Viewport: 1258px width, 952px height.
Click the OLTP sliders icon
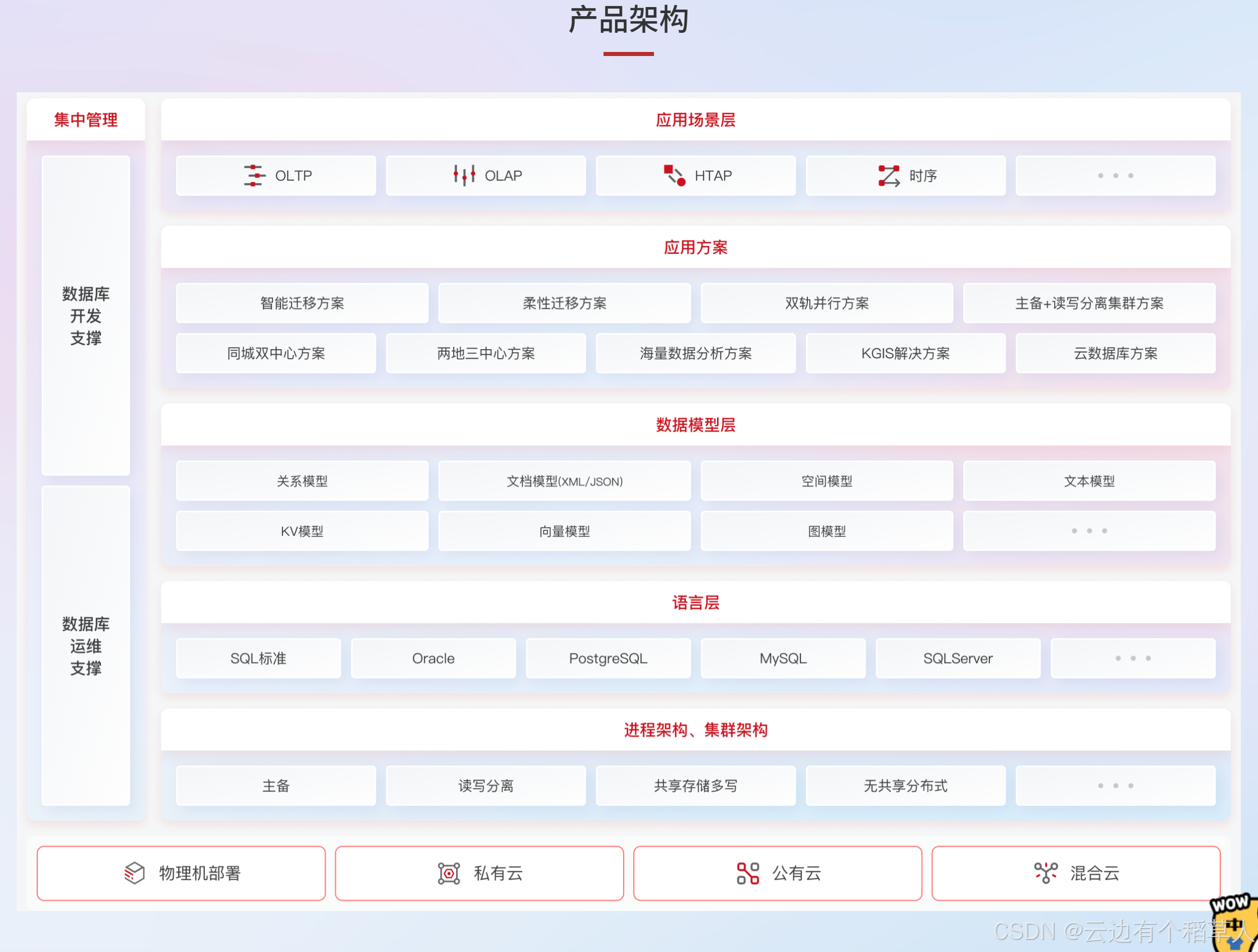point(254,176)
